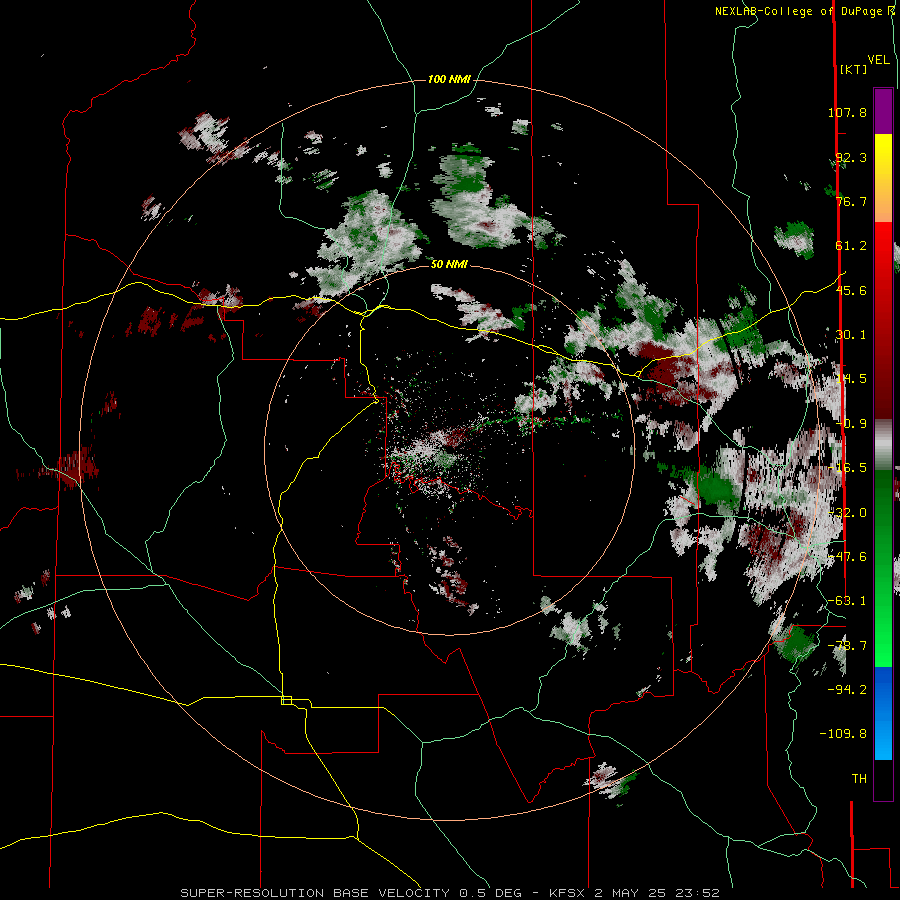The image size is (900, 900).
Task: Pick the gray near-zero segment of the color bar
Action: [883, 442]
